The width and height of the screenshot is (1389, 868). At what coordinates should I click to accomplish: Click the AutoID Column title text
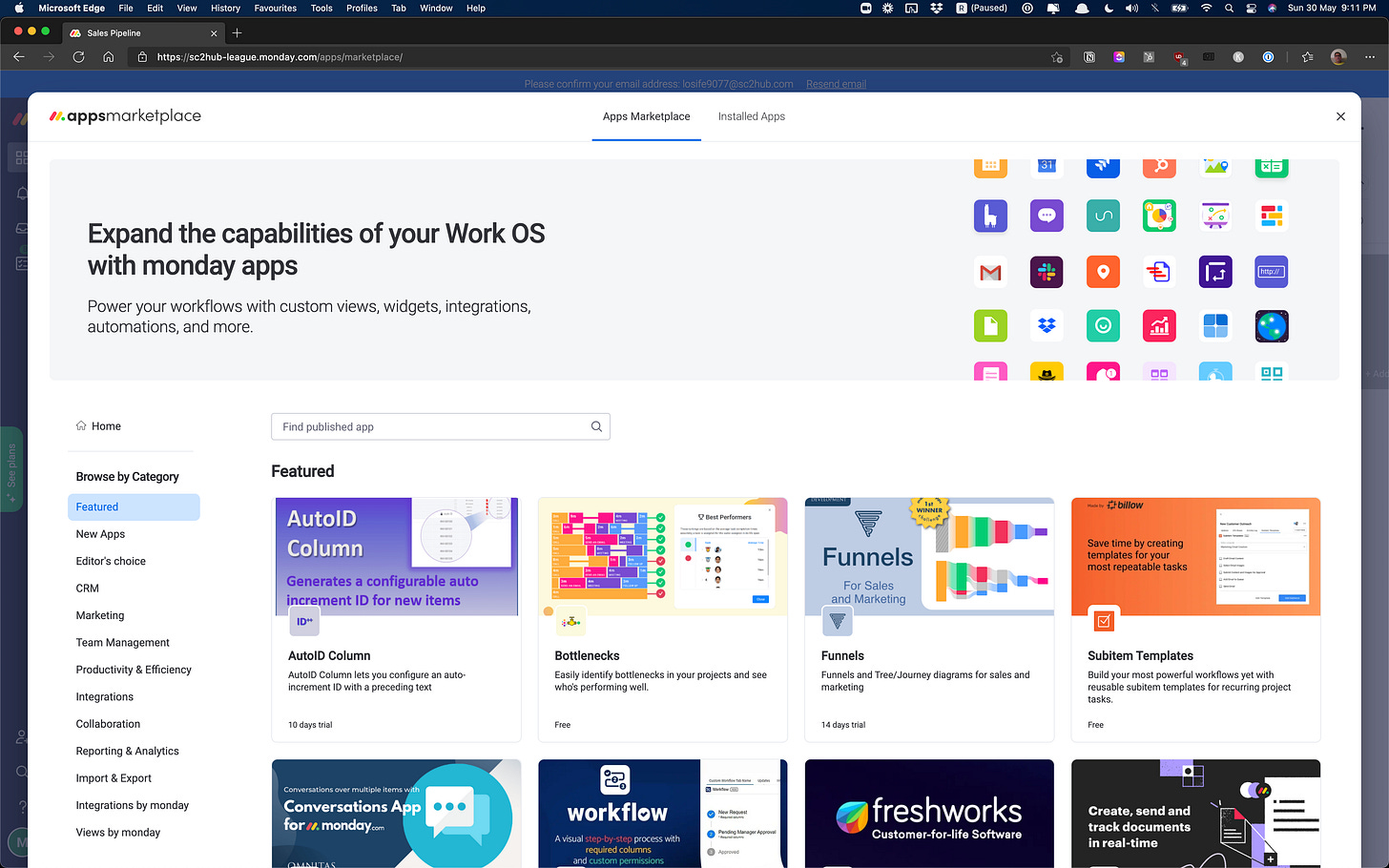coord(329,656)
